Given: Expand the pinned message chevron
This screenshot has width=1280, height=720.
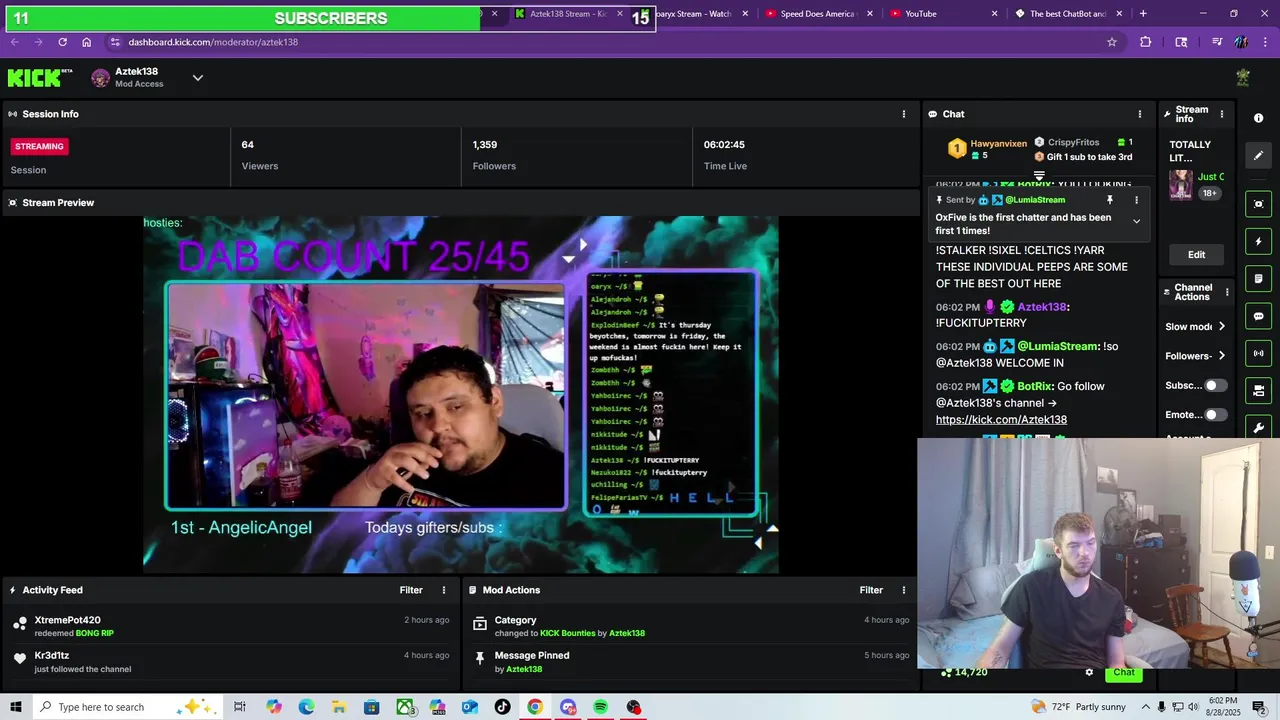Looking at the screenshot, I should click(1136, 221).
